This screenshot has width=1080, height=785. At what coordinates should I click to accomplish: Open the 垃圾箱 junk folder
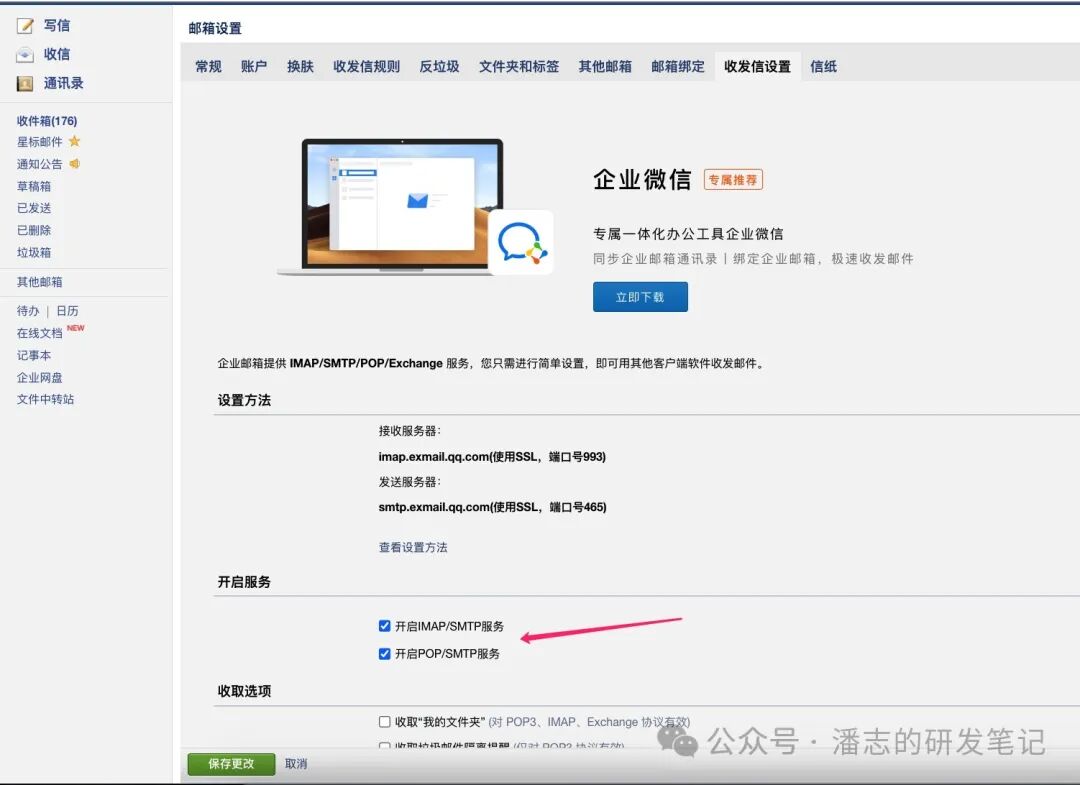tap(34, 252)
